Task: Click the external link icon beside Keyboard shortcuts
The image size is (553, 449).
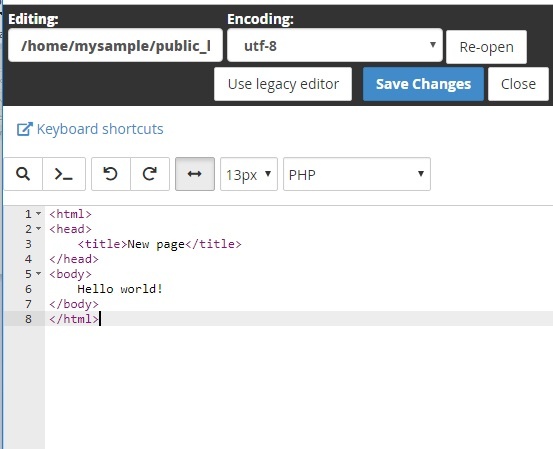Action: tap(25, 129)
